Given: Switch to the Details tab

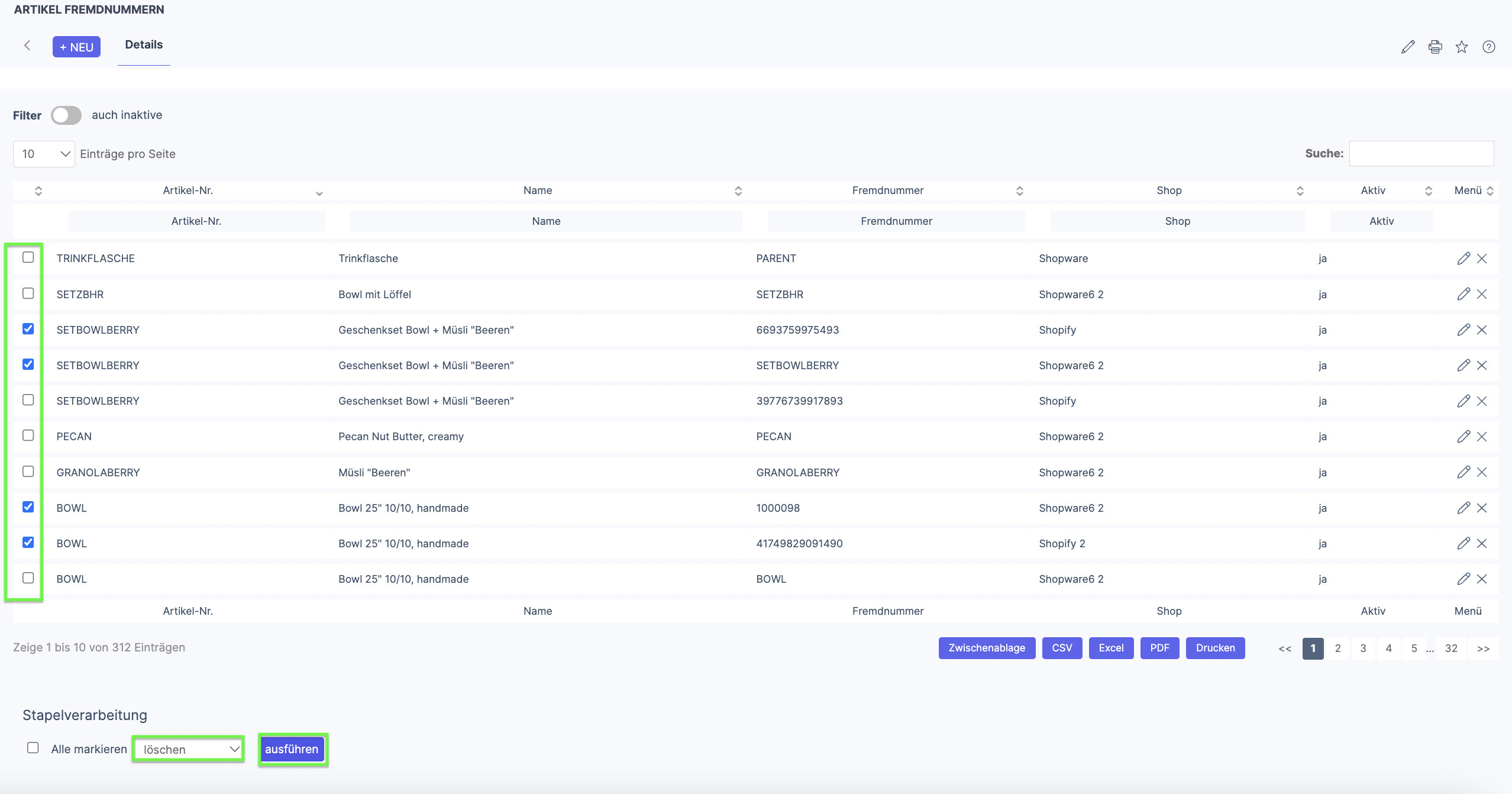Looking at the screenshot, I should point(144,45).
